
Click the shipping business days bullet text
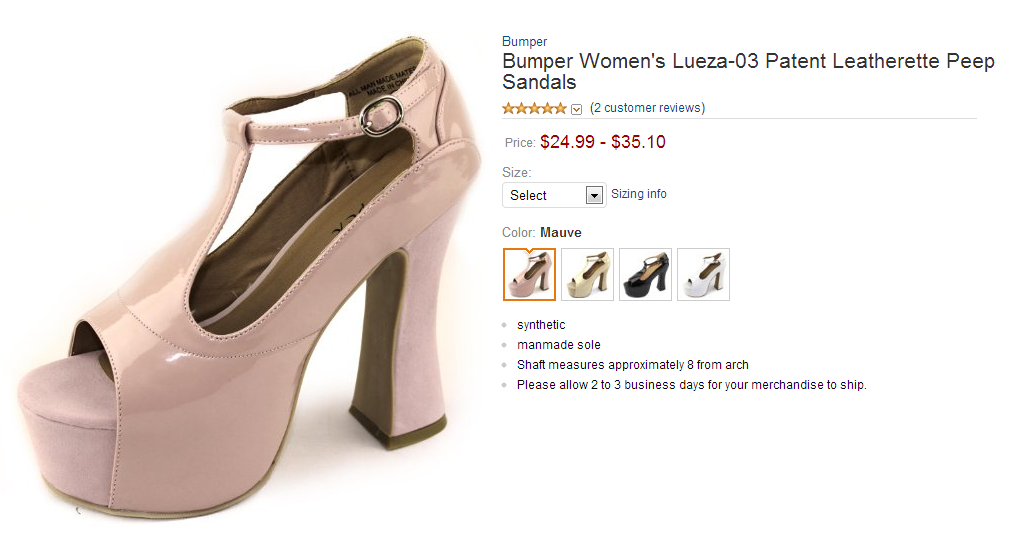click(x=691, y=385)
